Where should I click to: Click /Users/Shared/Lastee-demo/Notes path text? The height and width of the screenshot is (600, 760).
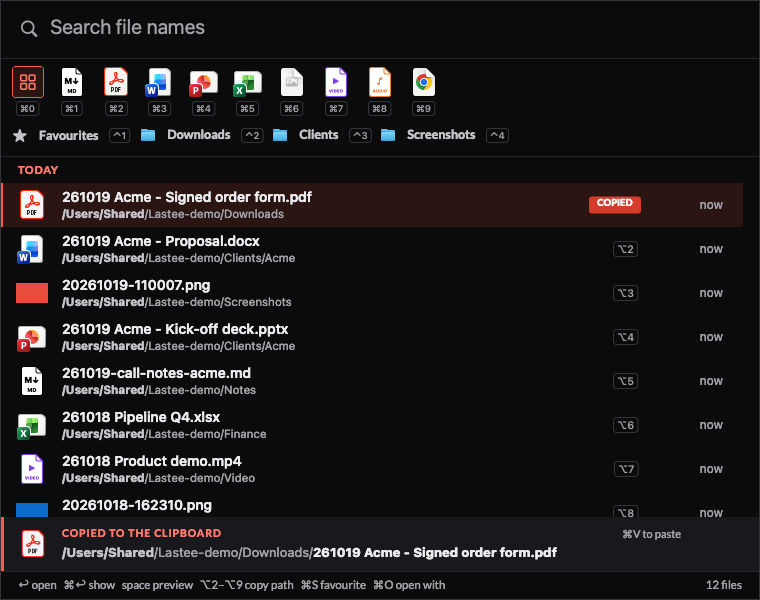(x=158, y=390)
